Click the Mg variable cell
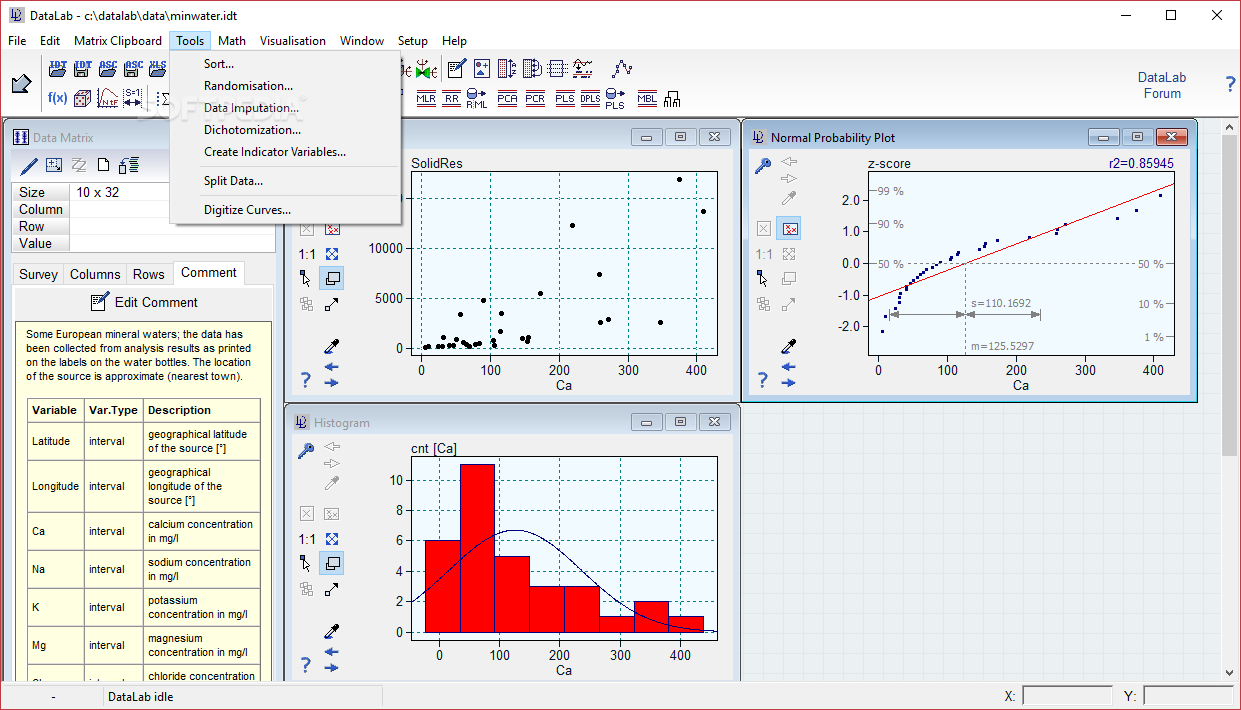This screenshot has height=710, width=1241. click(55, 645)
